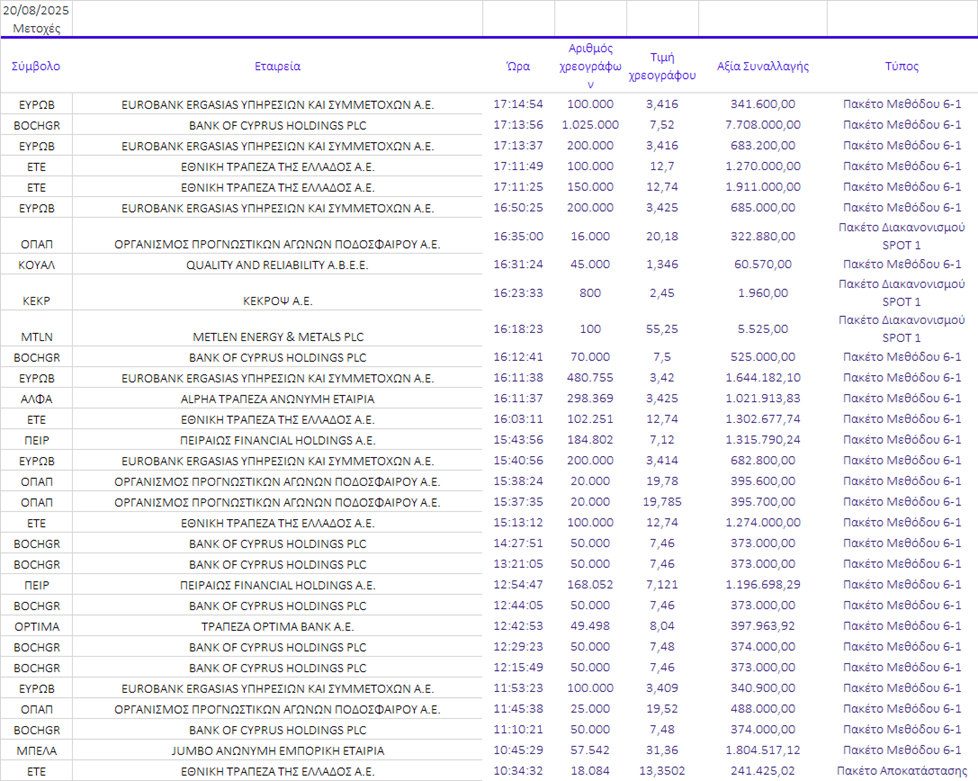The height and width of the screenshot is (781, 978).
Task: Select quantity cell 102.251
Action: 590,419
